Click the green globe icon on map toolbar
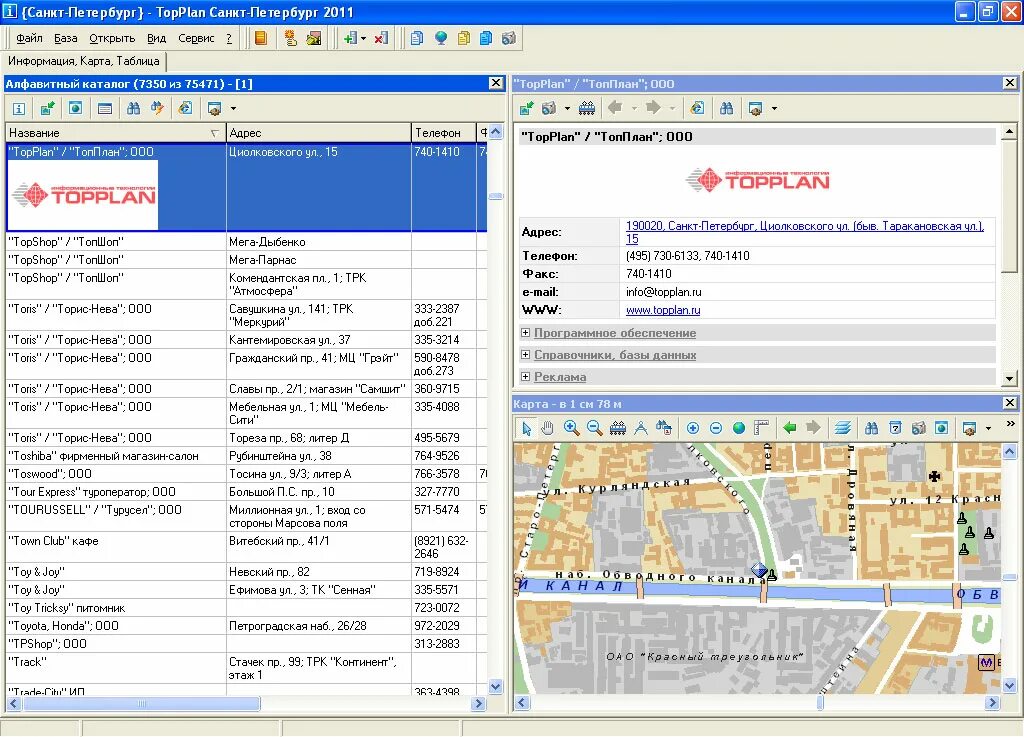Screen dimensions: 1024x737 click(x=739, y=428)
